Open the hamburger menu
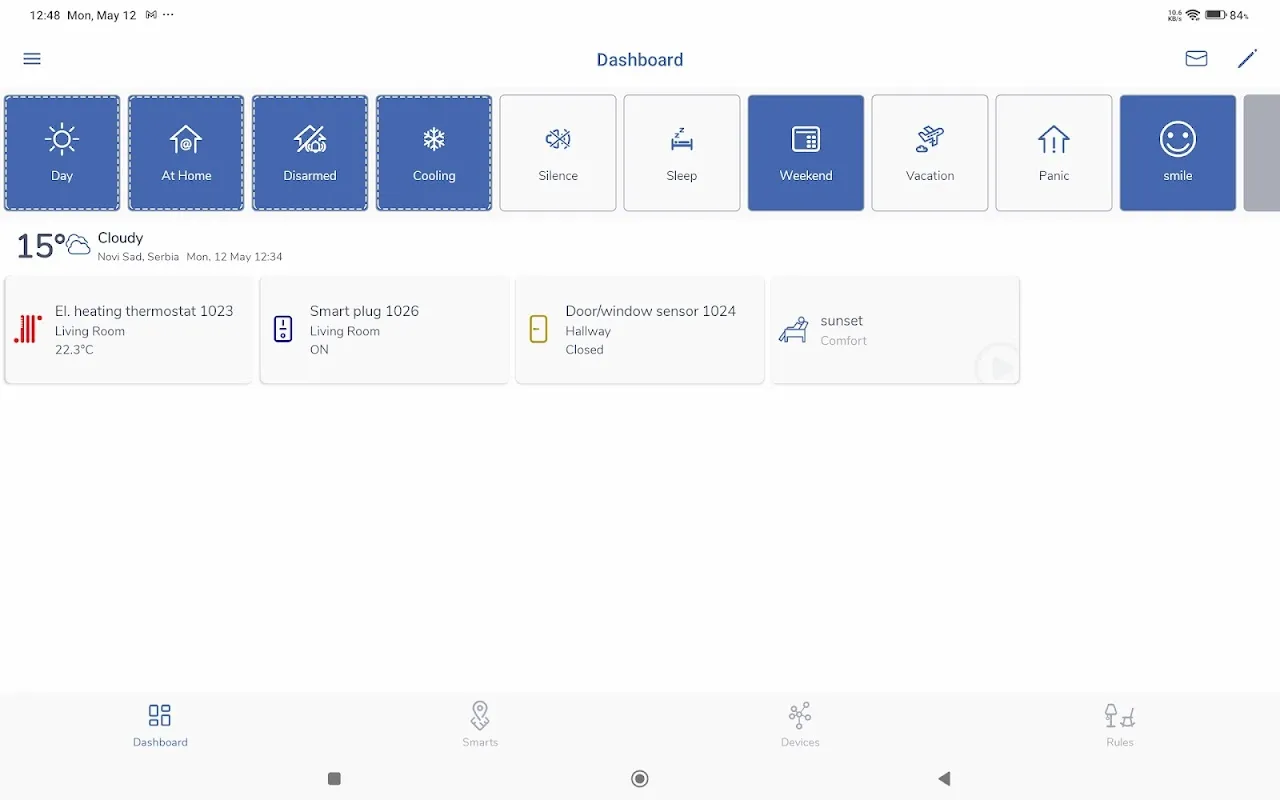 coord(32,59)
